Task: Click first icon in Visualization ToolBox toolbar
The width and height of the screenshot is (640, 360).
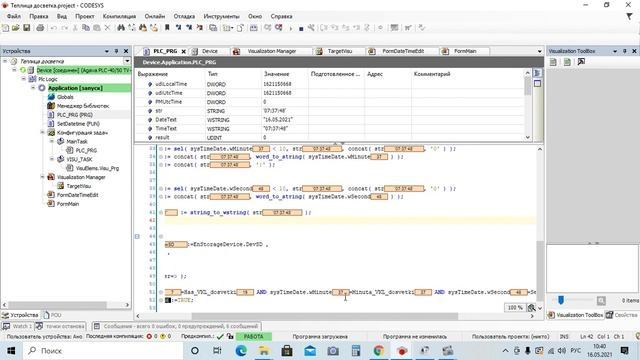Action: [x=553, y=62]
